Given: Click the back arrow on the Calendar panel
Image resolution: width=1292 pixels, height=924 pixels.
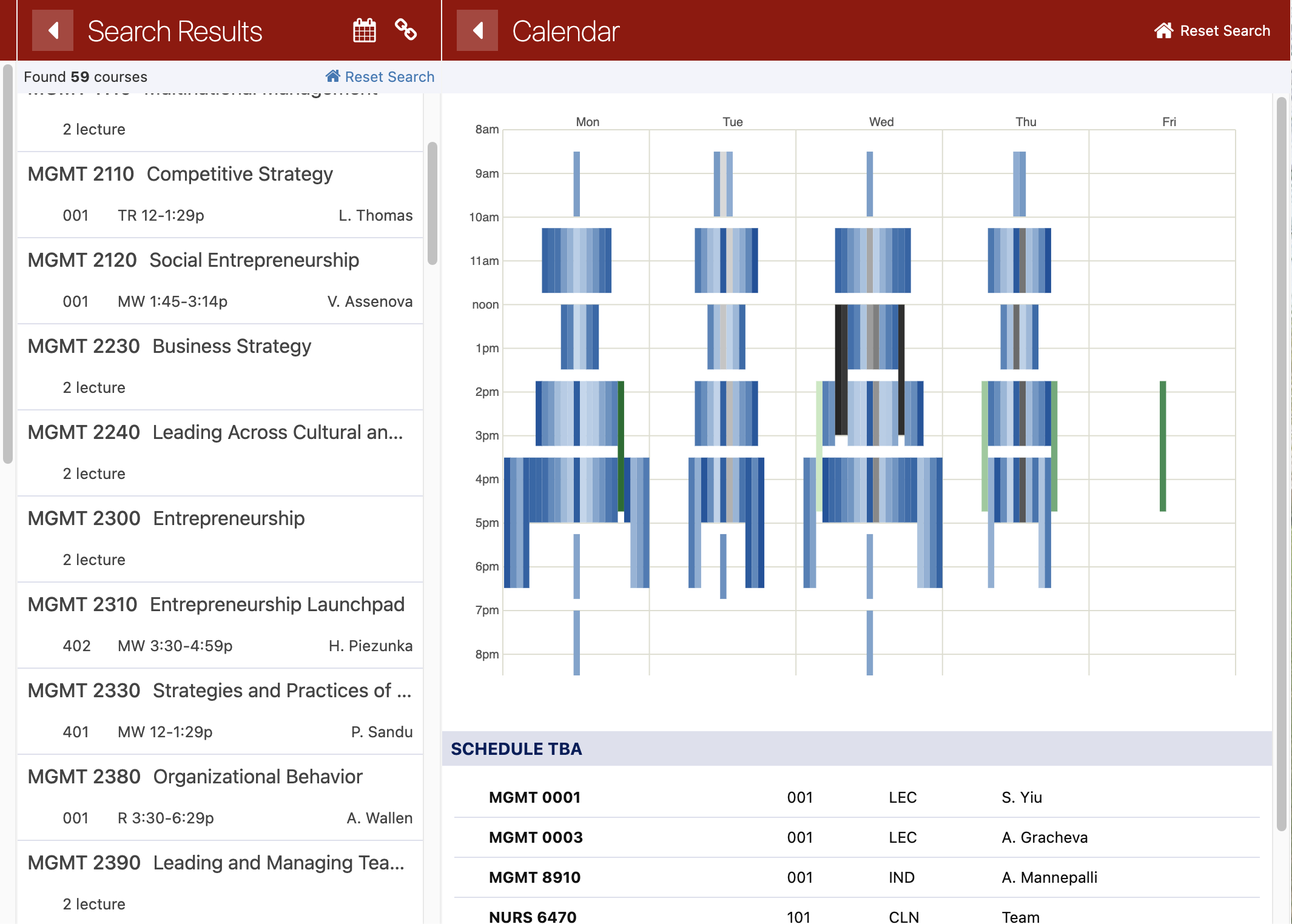Looking at the screenshot, I should click(x=477, y=30).
